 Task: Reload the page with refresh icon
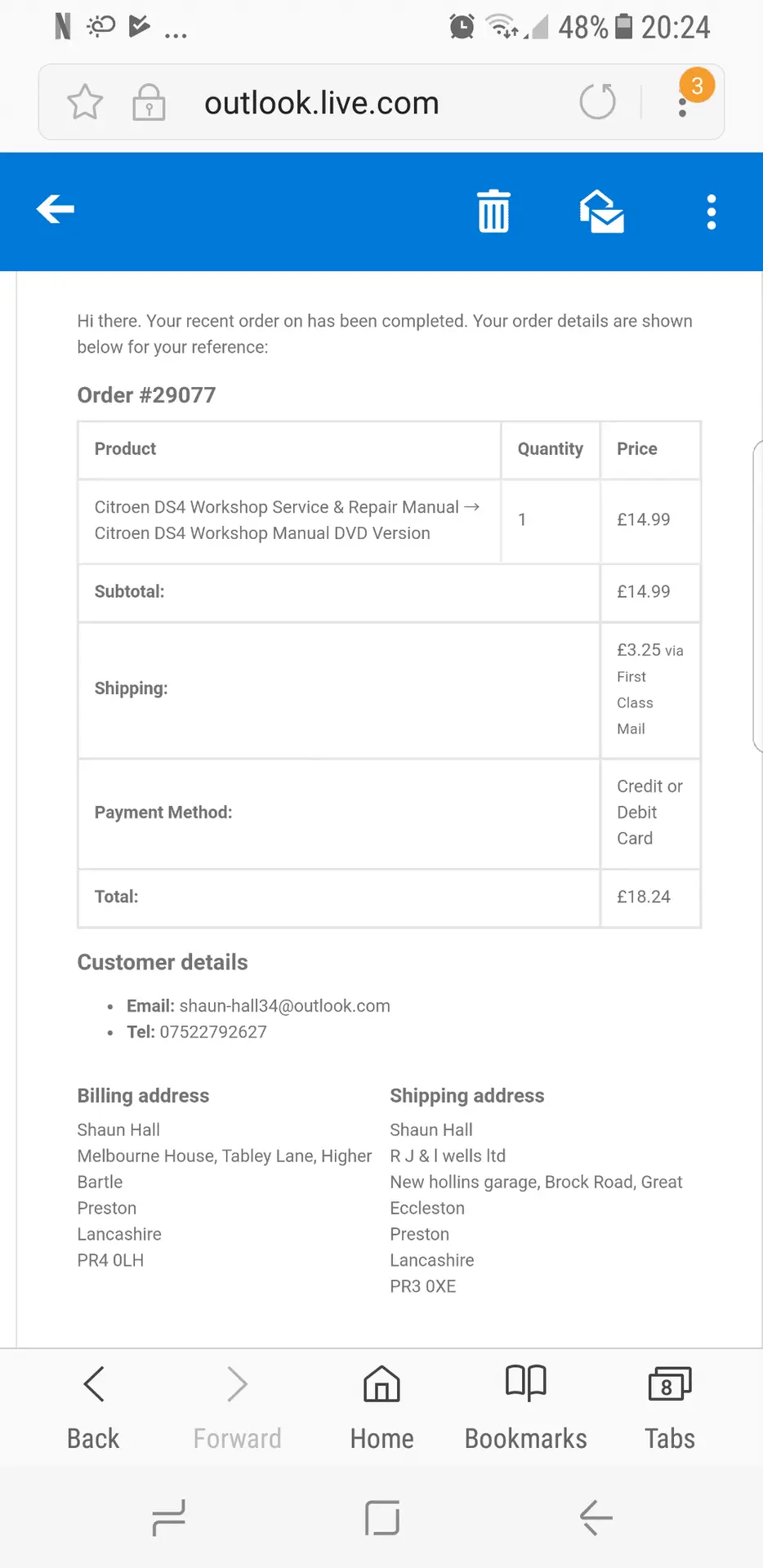pos(597,102)
